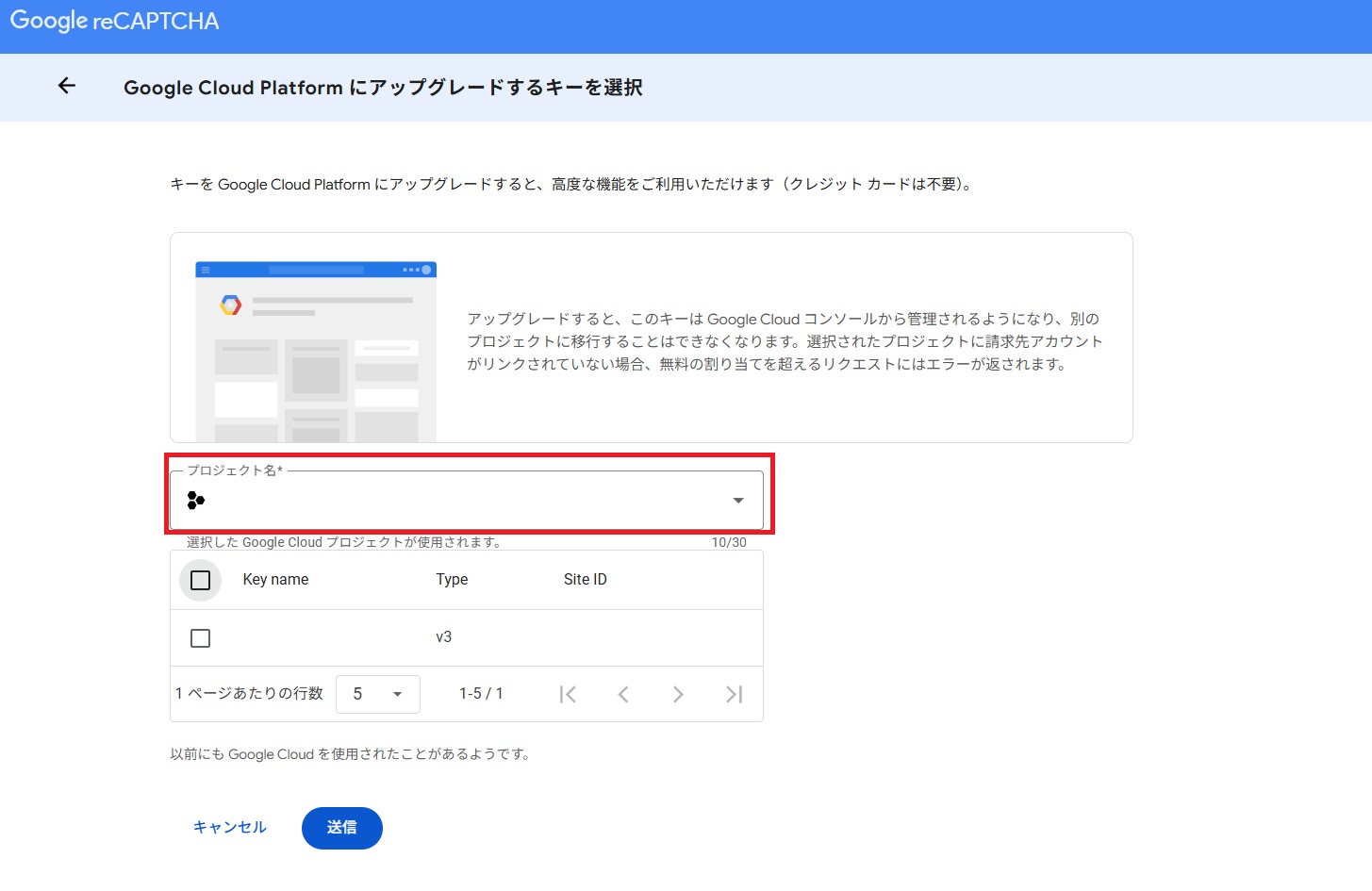This screenshot has height=891, width=1372.
Task: Click the Key name column header
Action: [275, 579]
